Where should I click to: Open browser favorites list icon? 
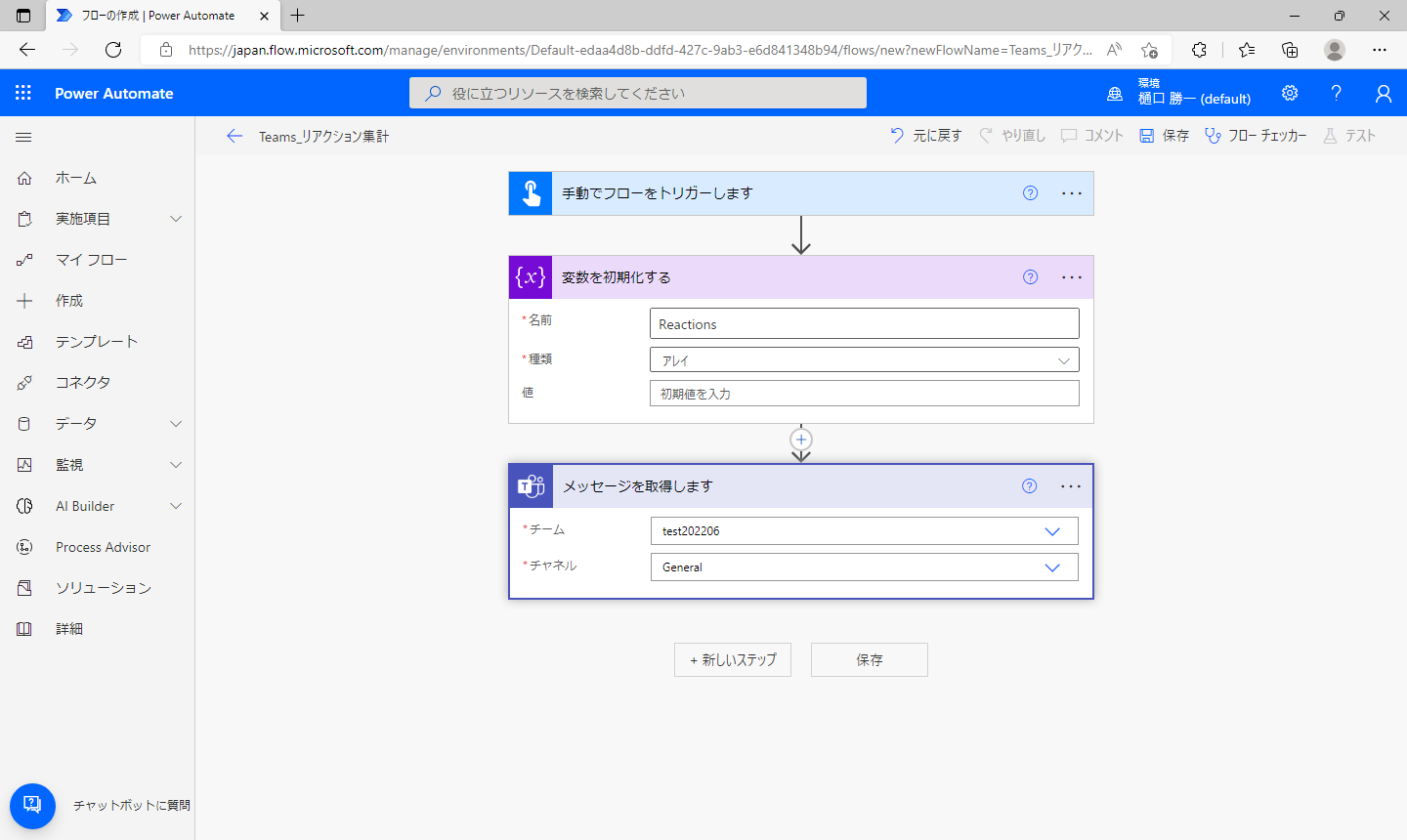pyautogui.click(x=1247, y=50)
